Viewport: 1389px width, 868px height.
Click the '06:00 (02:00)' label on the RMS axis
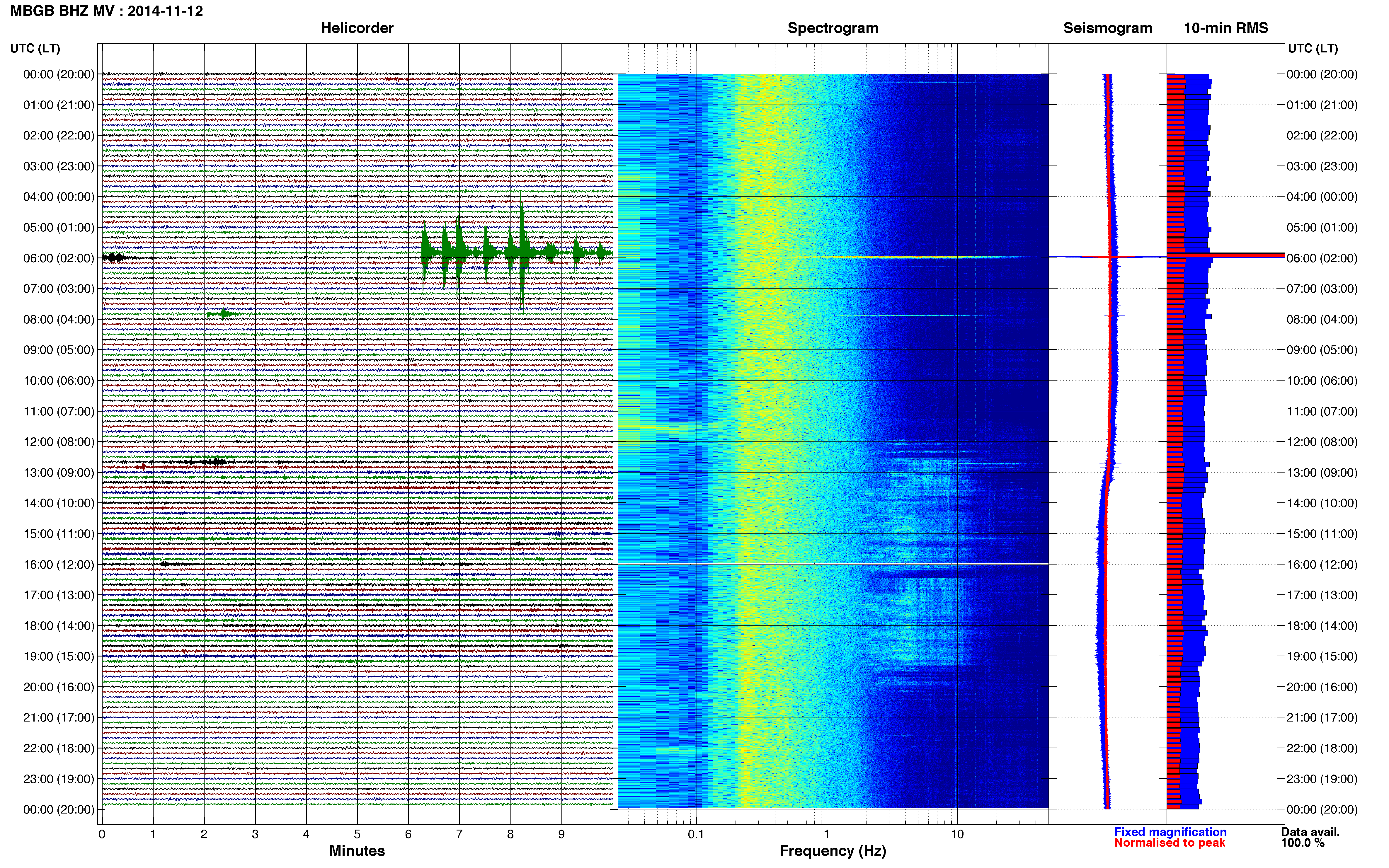(1322, 258)
